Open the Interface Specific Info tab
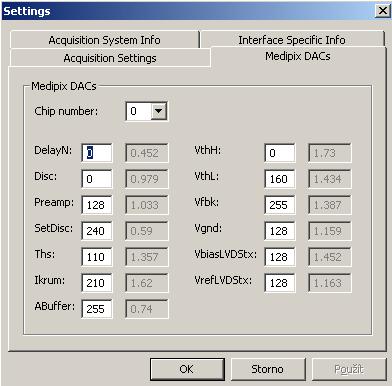The height and width of the screenshot is (386, 392). 292,40
